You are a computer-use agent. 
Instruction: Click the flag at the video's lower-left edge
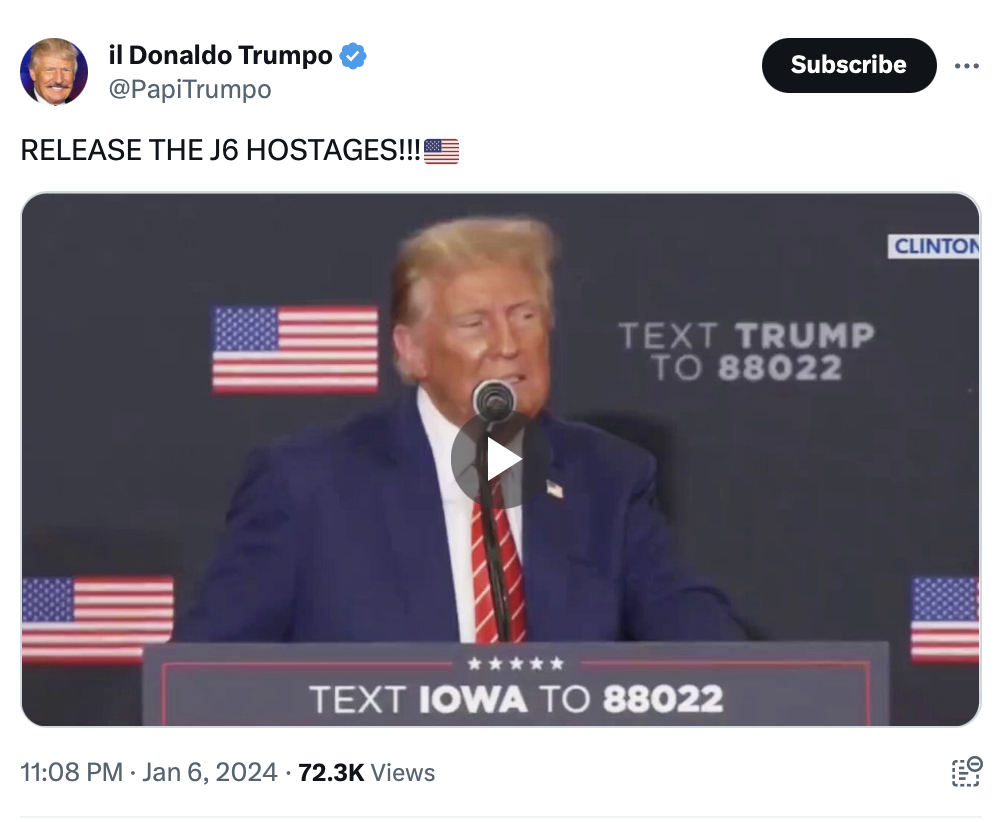(97, 619)
